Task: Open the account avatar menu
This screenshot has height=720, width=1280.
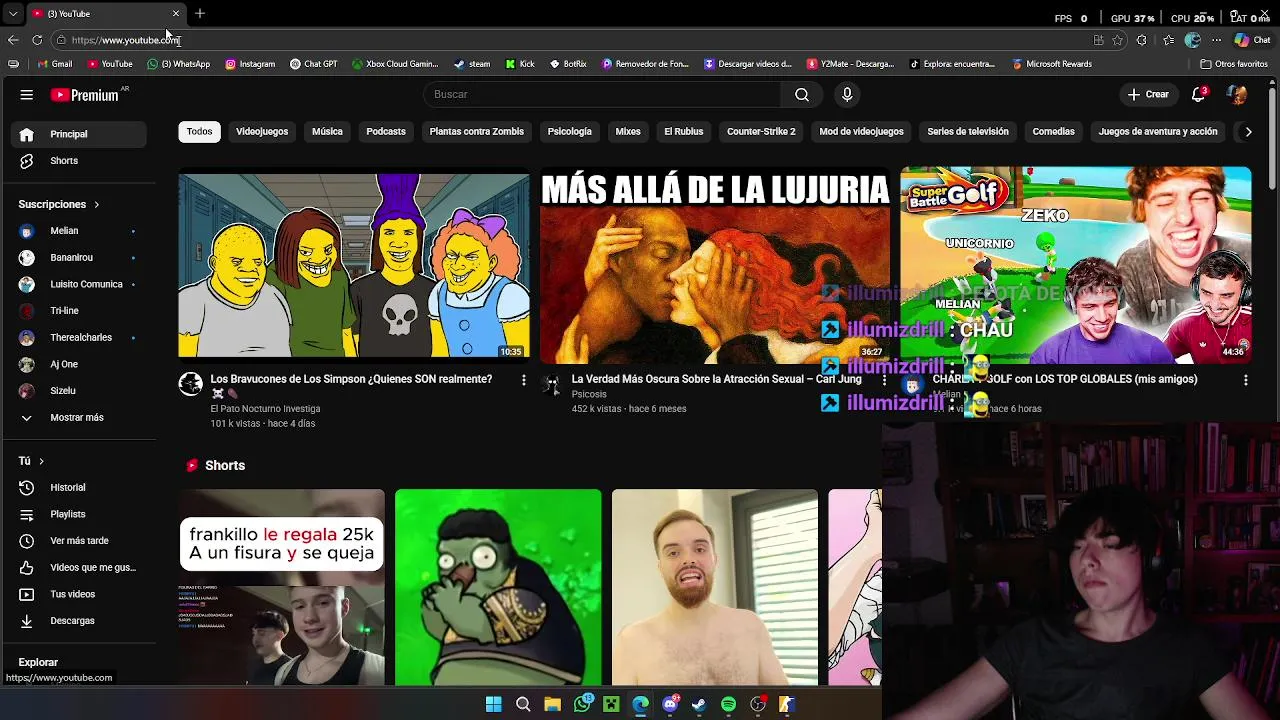Action: click(1237, 94)
